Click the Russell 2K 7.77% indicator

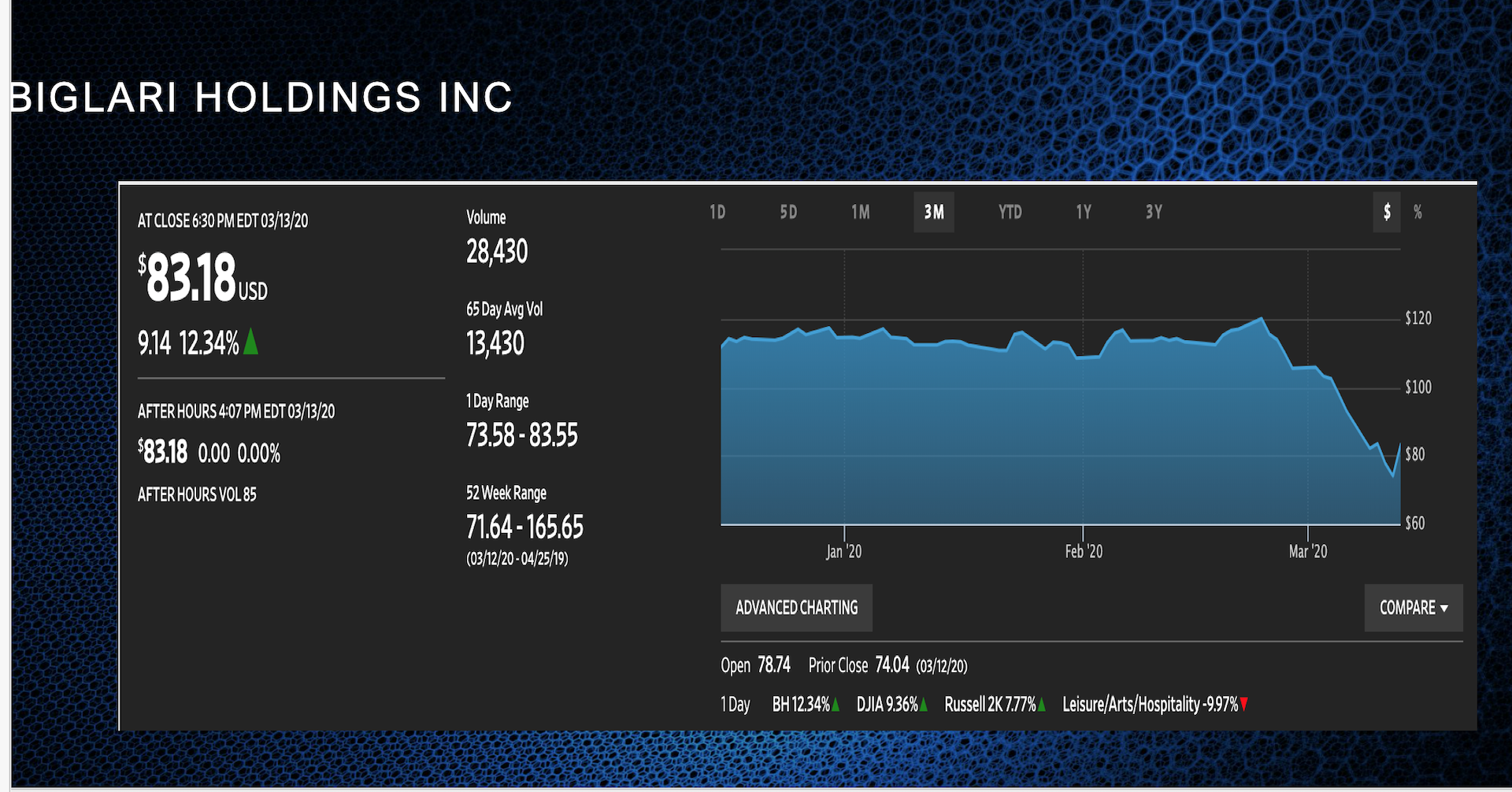click(x=995, y=705)
